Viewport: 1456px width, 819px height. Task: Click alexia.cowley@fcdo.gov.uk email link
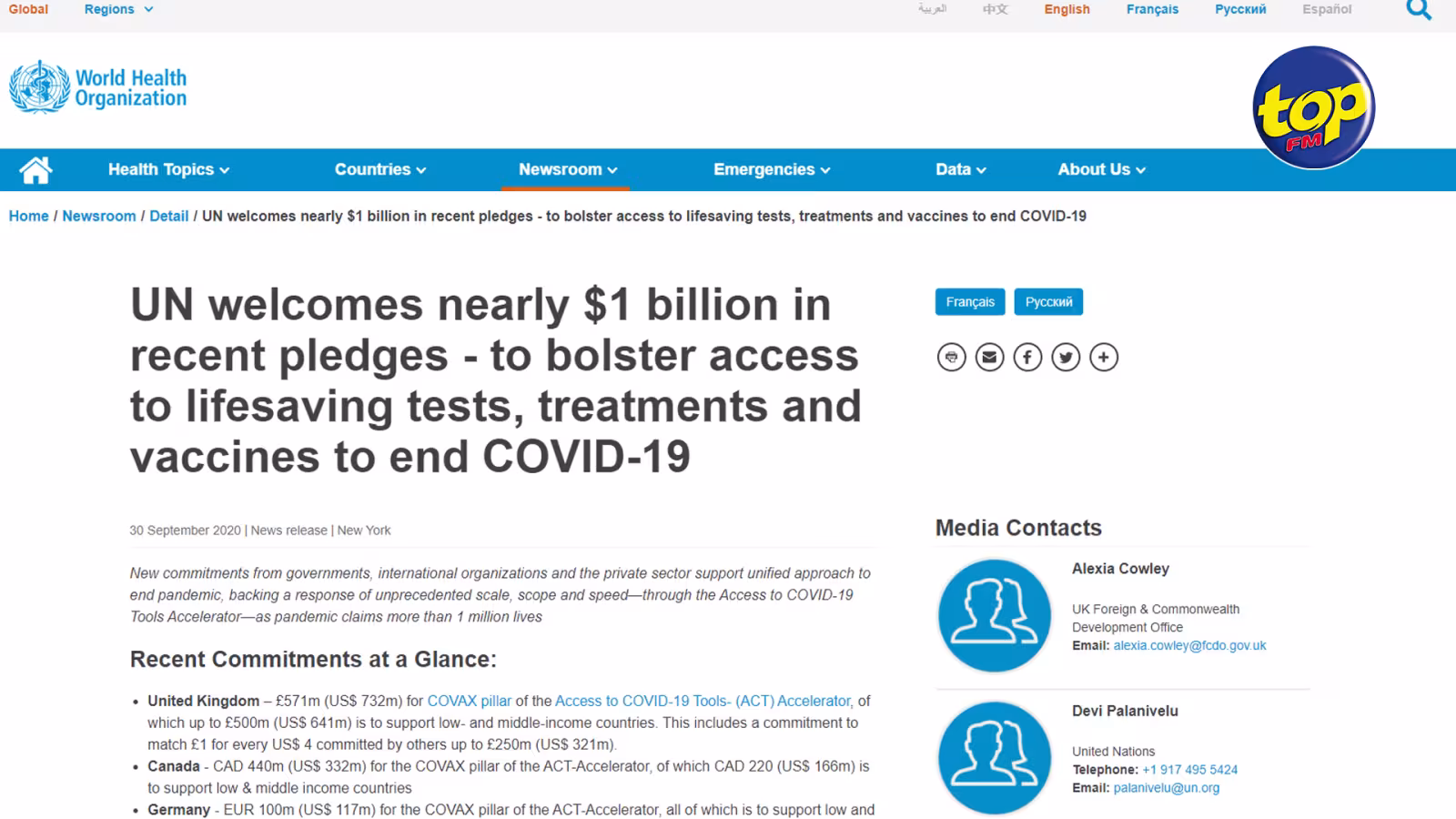[1189, 645]
